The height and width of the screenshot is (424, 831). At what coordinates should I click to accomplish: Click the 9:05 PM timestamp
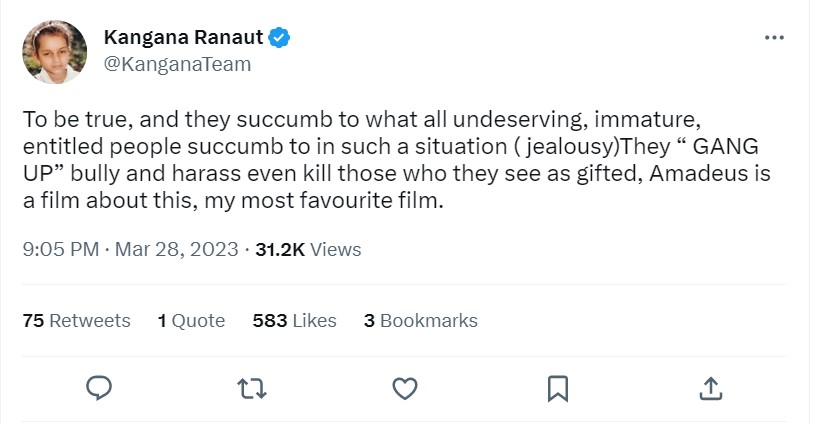click(60, 249)
